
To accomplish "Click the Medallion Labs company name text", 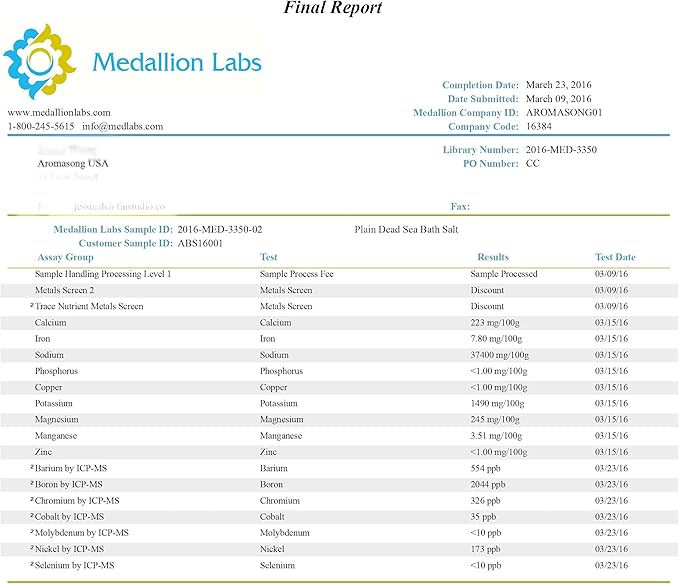I will pos(176,62).
